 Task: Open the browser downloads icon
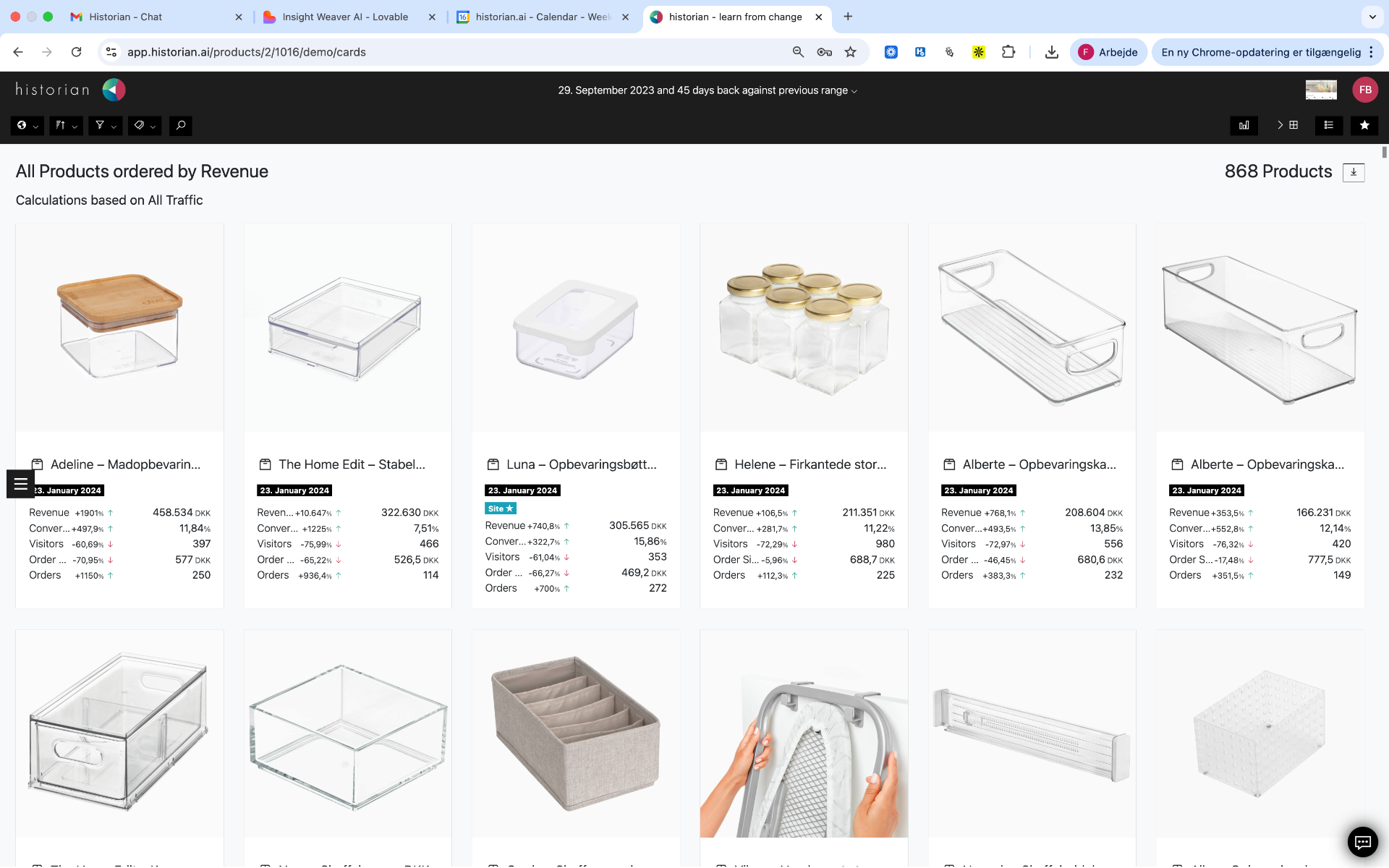click(x=1052, y=52)
